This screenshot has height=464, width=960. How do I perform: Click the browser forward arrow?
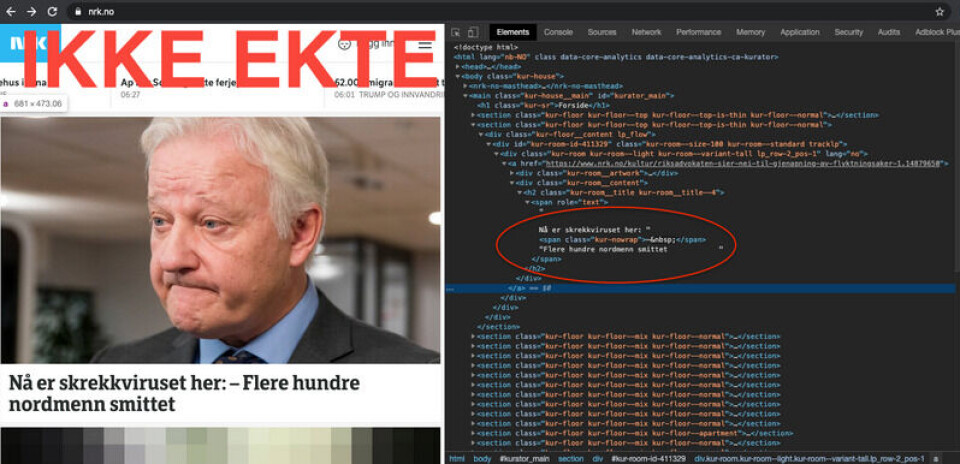30,11
